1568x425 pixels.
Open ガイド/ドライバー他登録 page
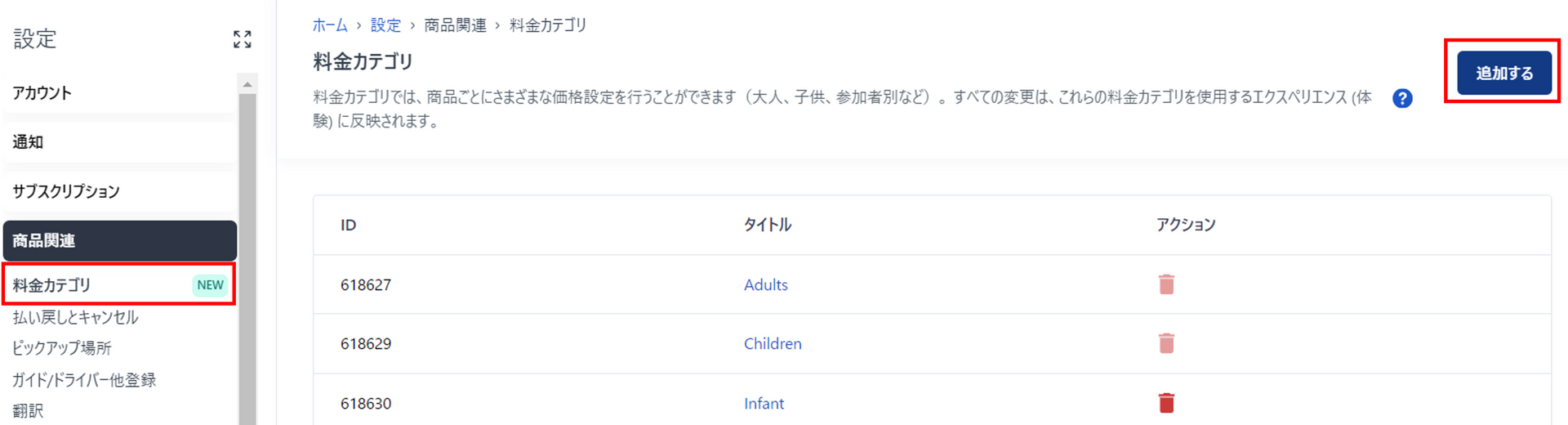point(84,380)
